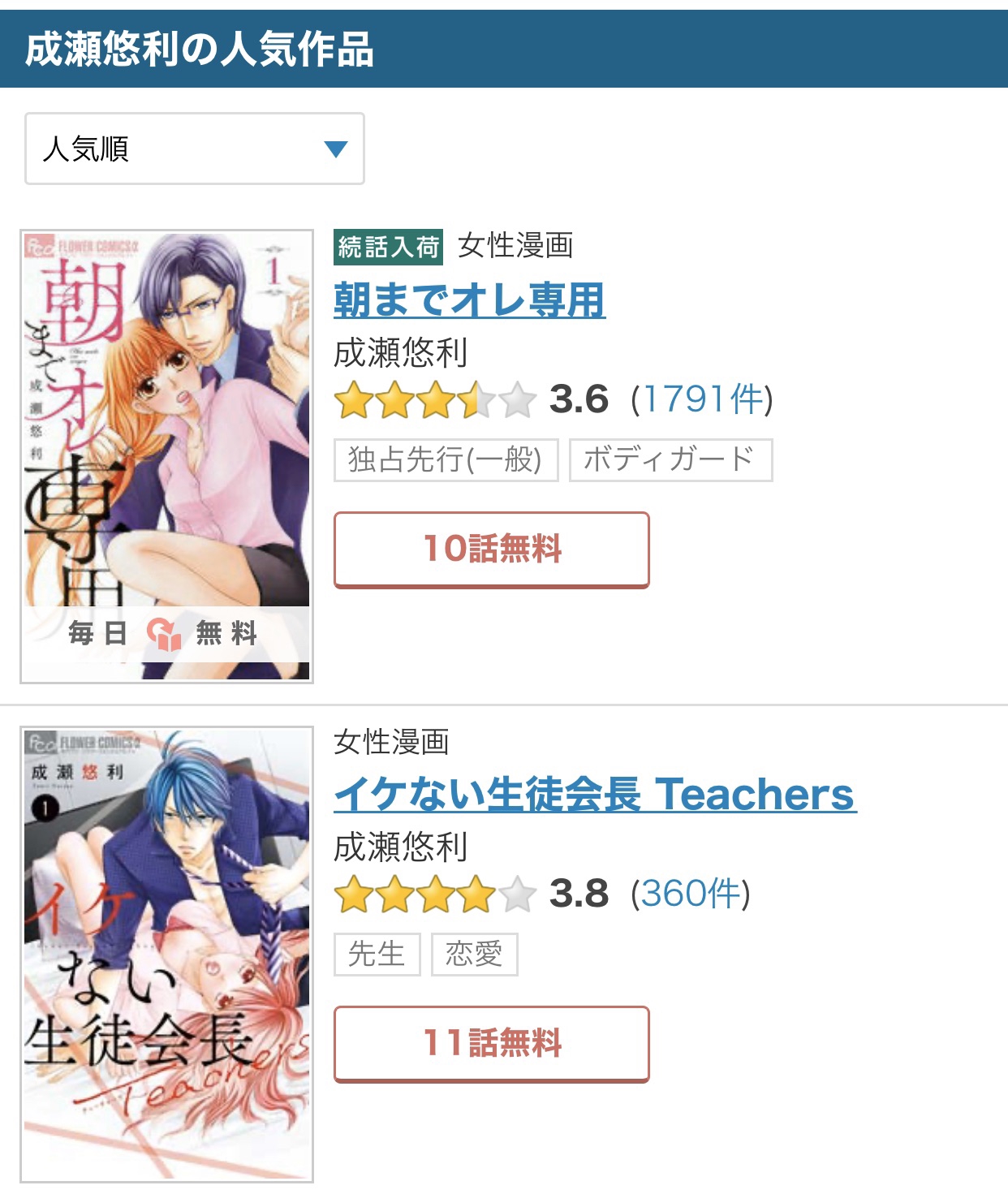Click the 毎日無料 book icon on cover

coord(164,634)
